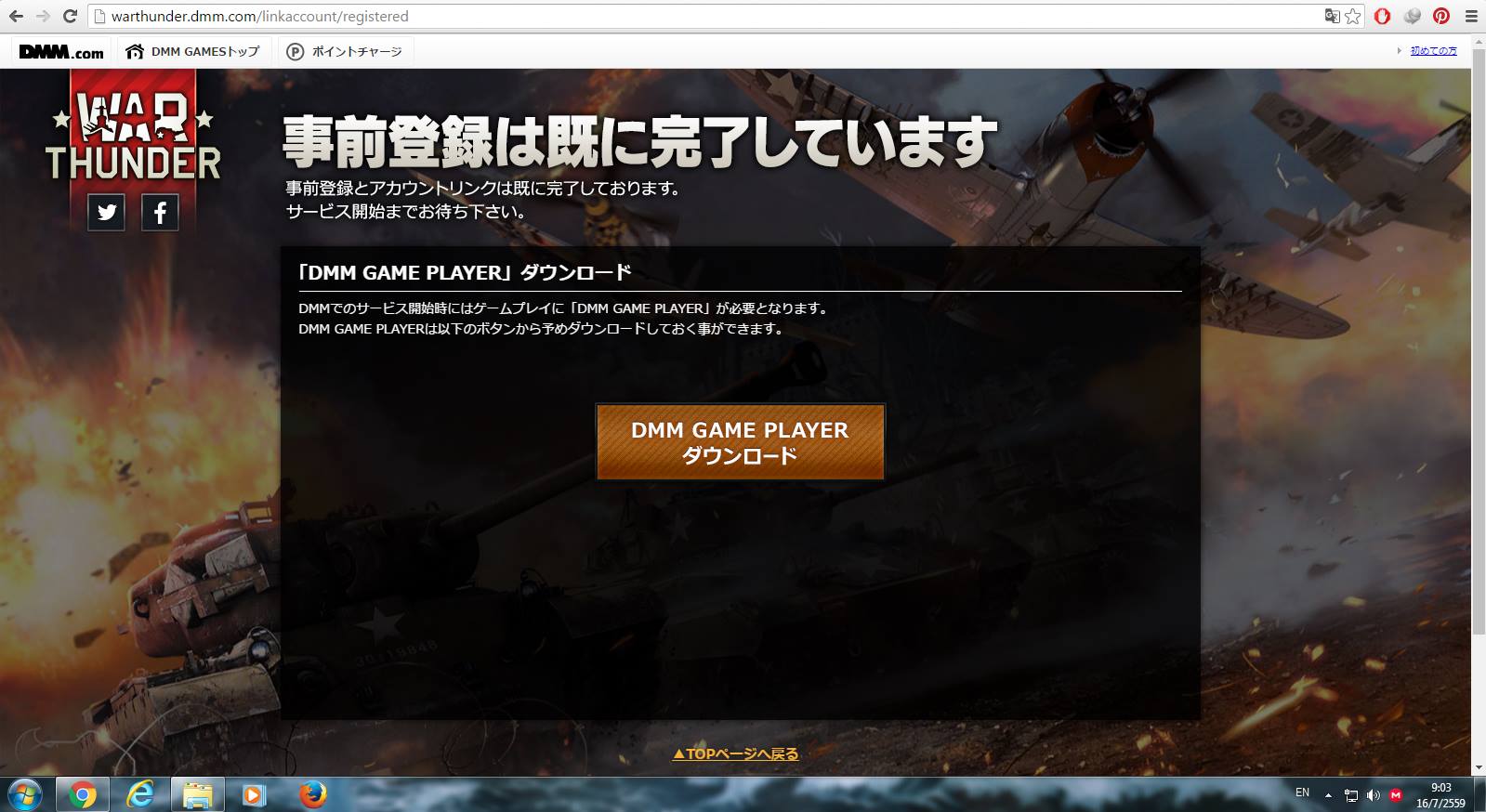Open the taskbar clock showing 9:03
This screenshot has height=812, width=1486.
(x=1440, y=795)
